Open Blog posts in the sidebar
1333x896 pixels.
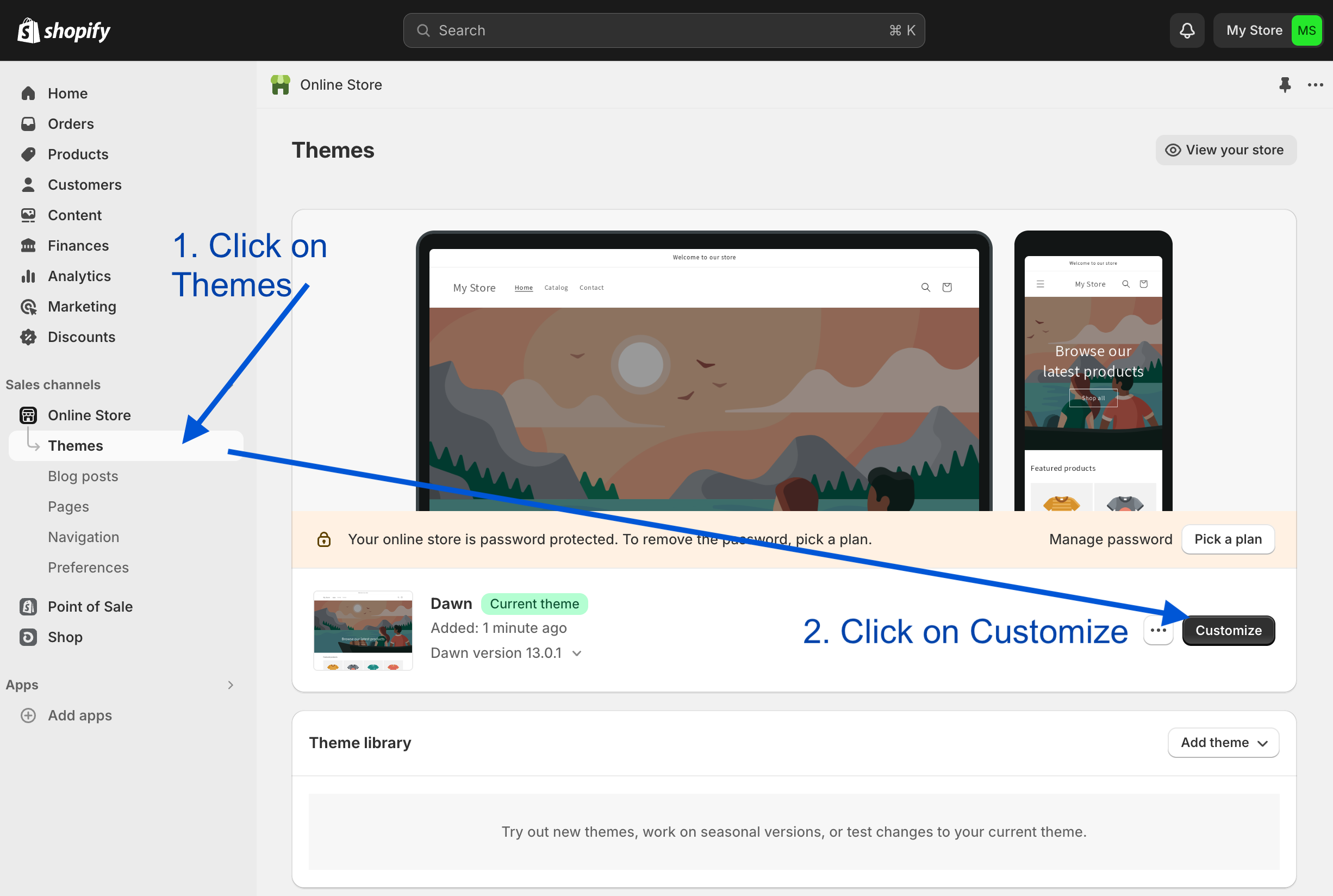[83, 475]
